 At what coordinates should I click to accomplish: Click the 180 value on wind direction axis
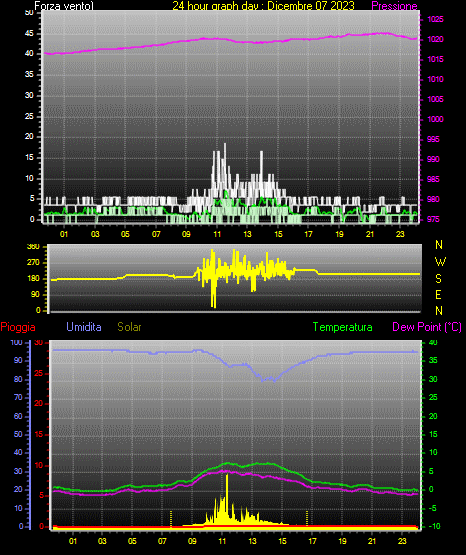click(34, 279)
